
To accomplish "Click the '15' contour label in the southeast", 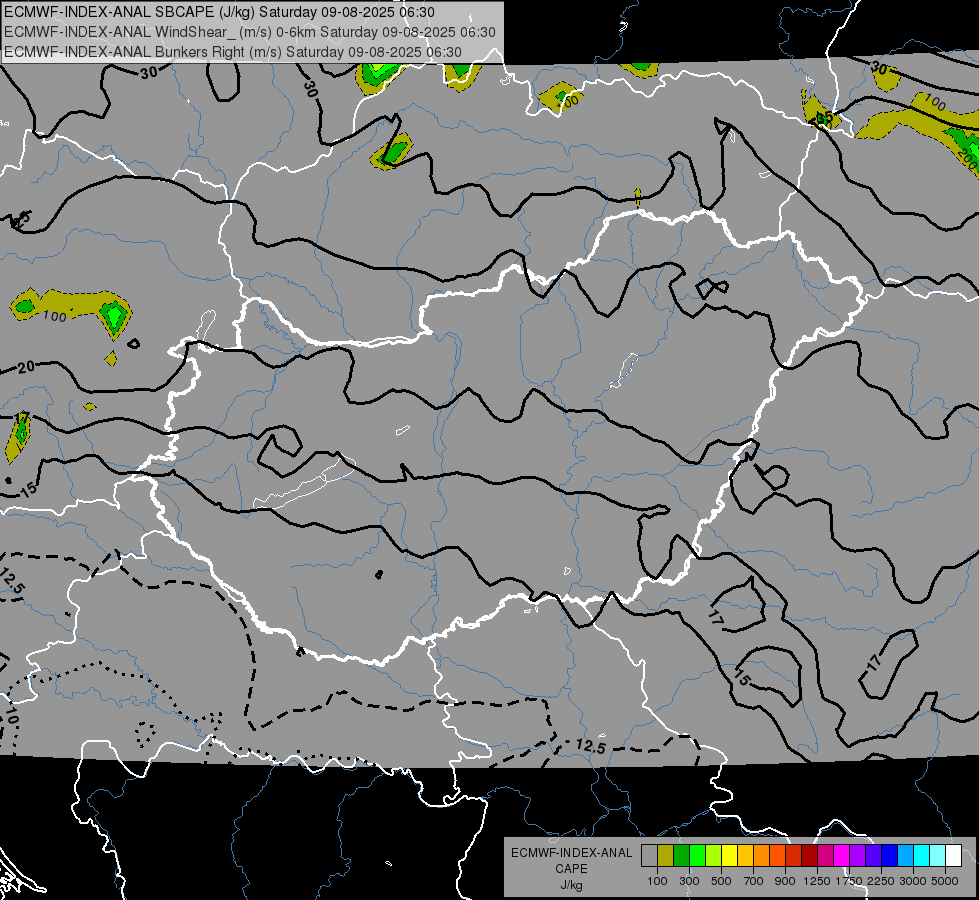I will 741,678.
